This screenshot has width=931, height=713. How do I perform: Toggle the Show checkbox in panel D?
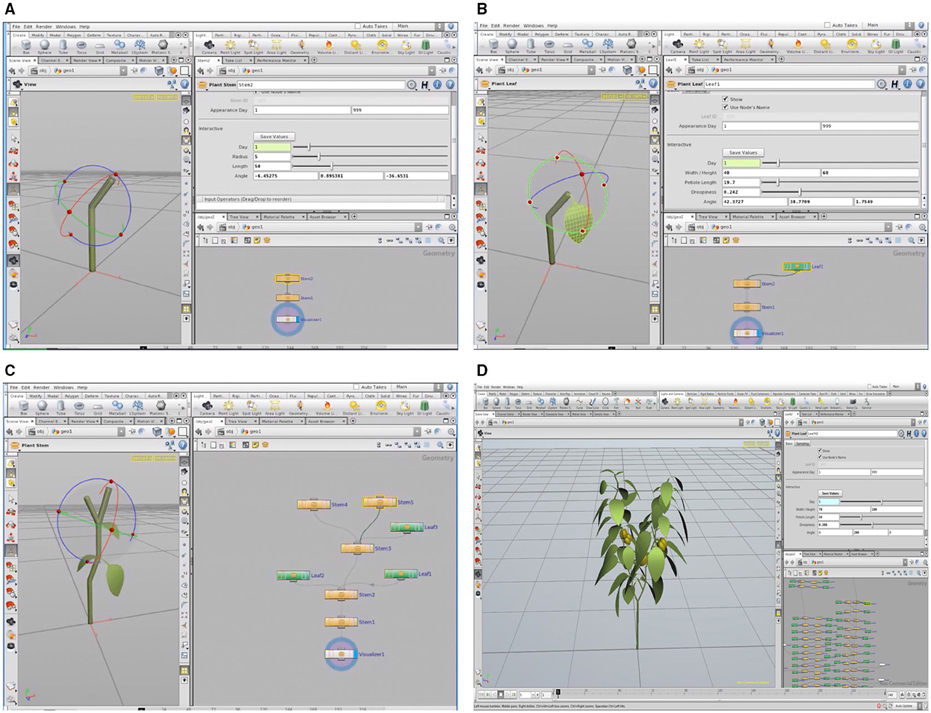(820, 451)
